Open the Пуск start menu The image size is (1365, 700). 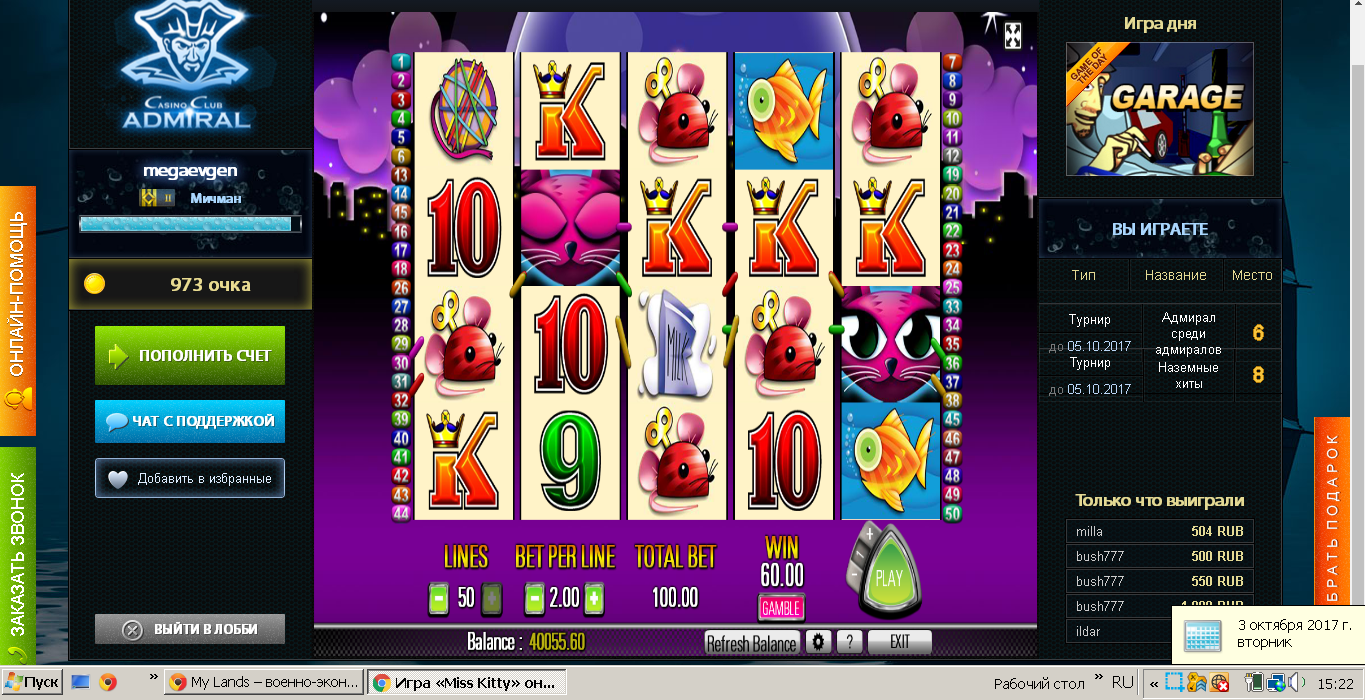32,683
